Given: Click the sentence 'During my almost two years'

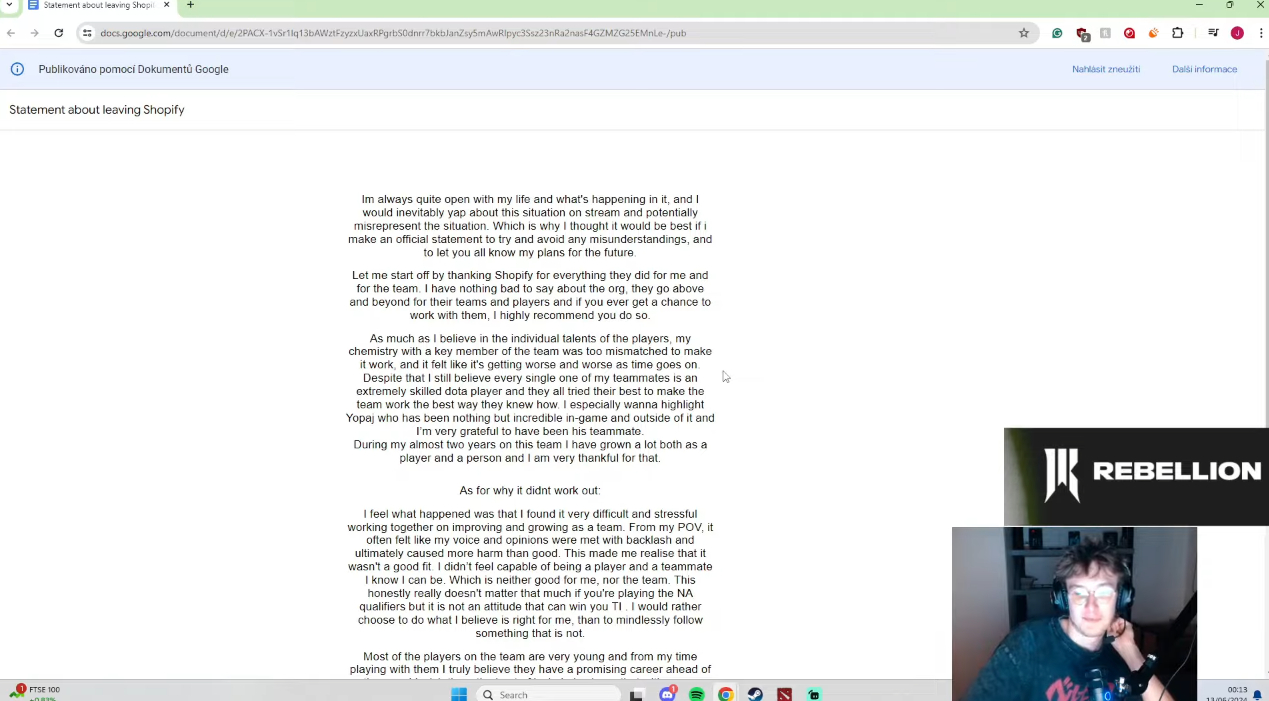Looking at the screenshot, I should tap(530, 451).
